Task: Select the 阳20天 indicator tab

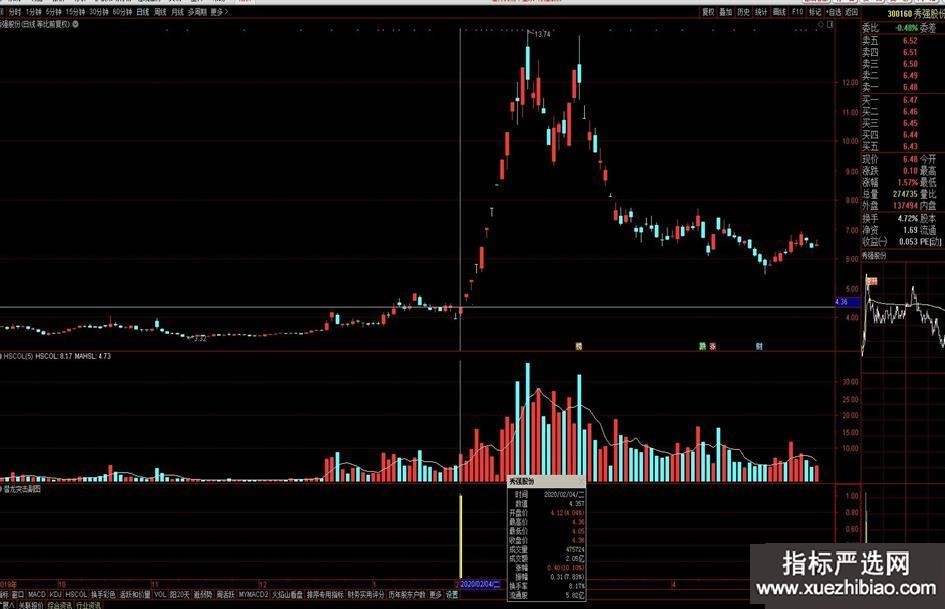Action: coord(180,595)
